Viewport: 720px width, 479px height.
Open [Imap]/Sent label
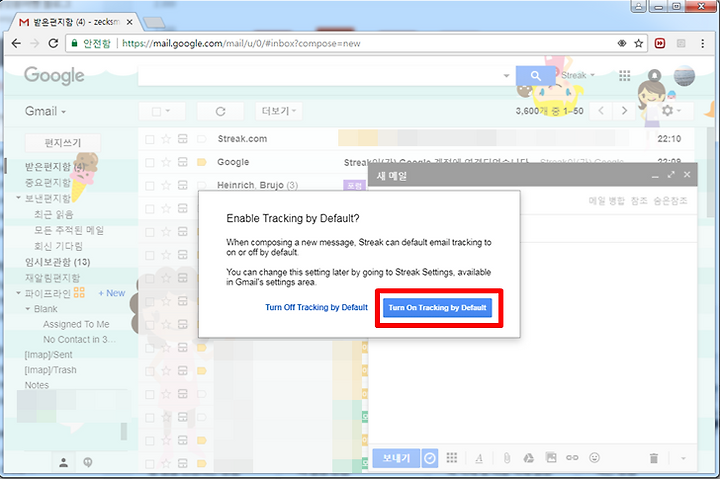pos(48,355)
